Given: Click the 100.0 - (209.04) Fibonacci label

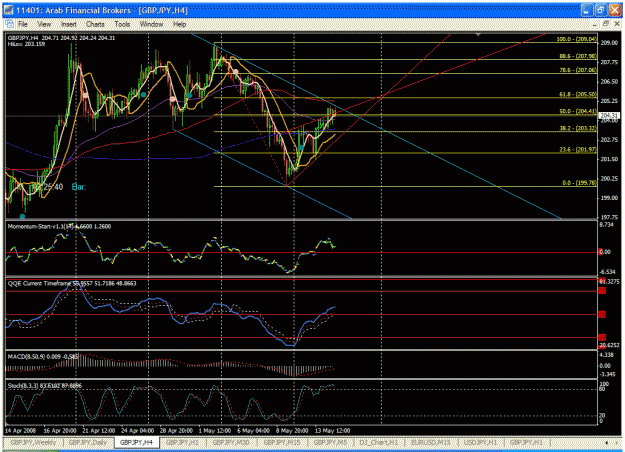Looking at the screenshot, I should coord(577,39).
